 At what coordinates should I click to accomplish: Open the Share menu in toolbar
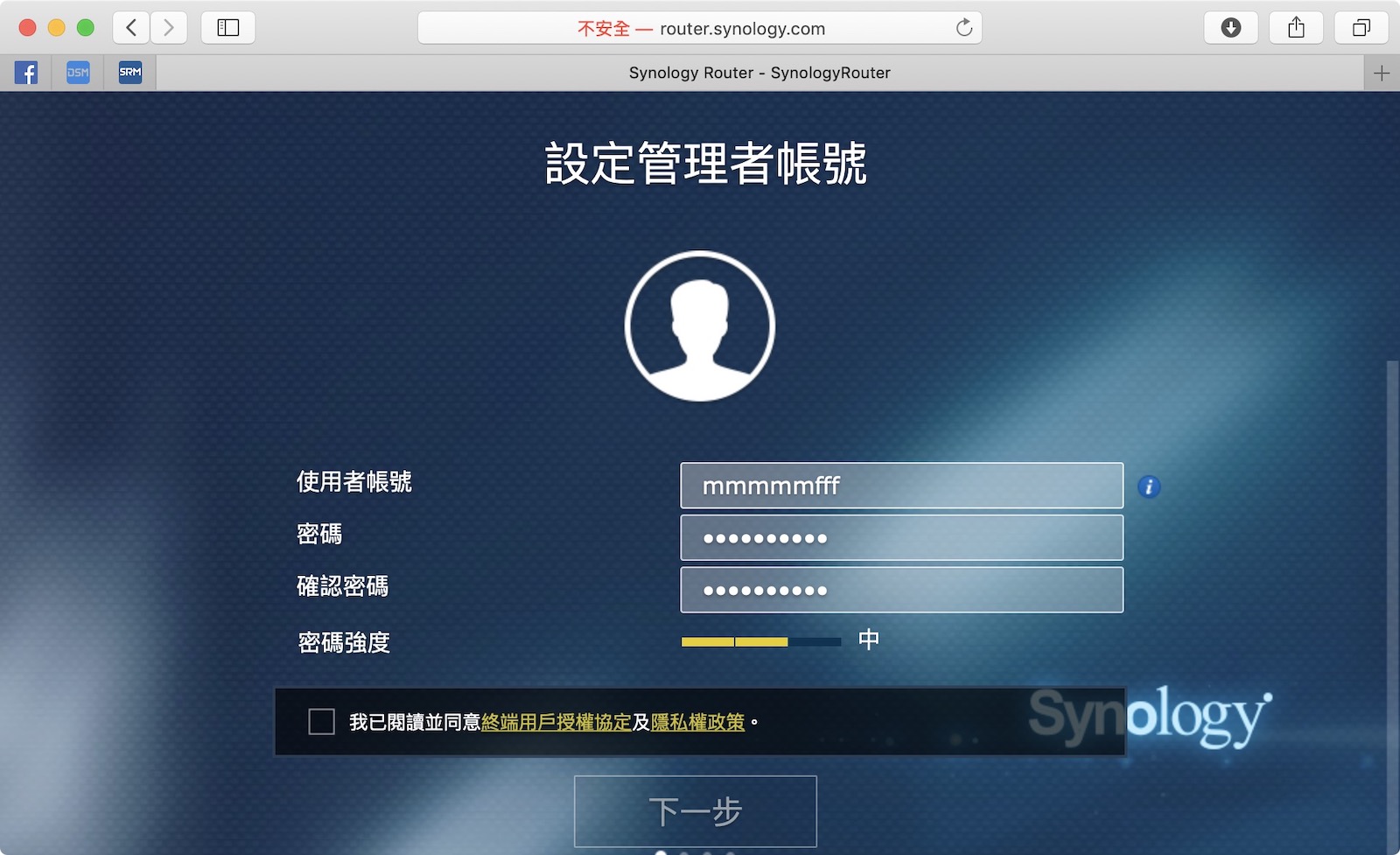[x=1296, y=28]
